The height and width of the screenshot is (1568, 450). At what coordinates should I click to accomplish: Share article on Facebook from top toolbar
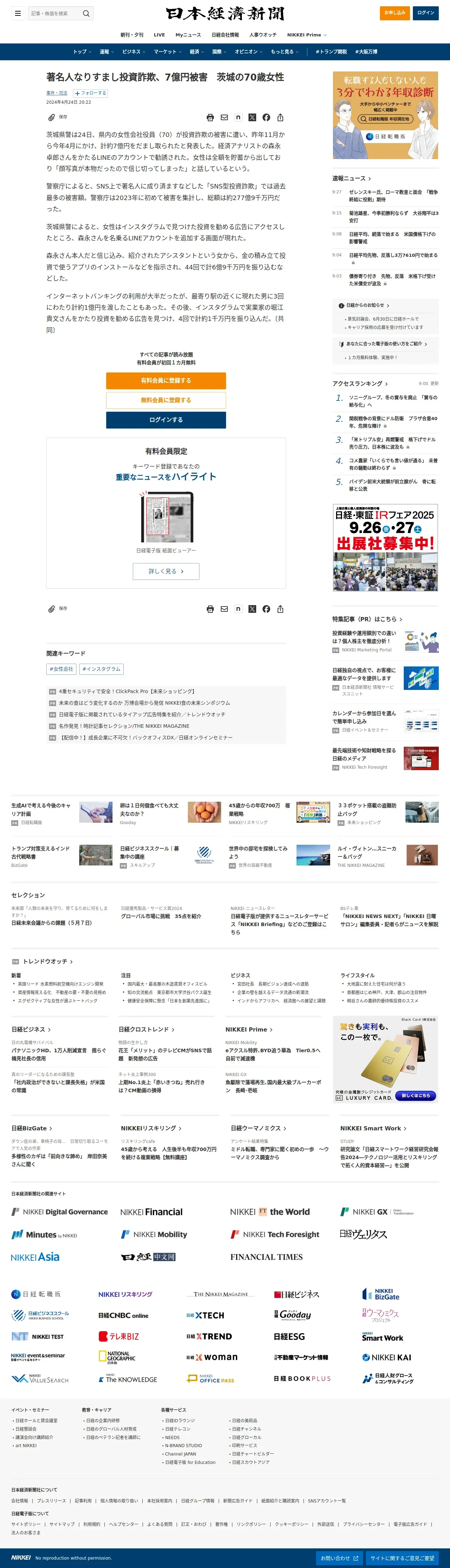(266, 117)
